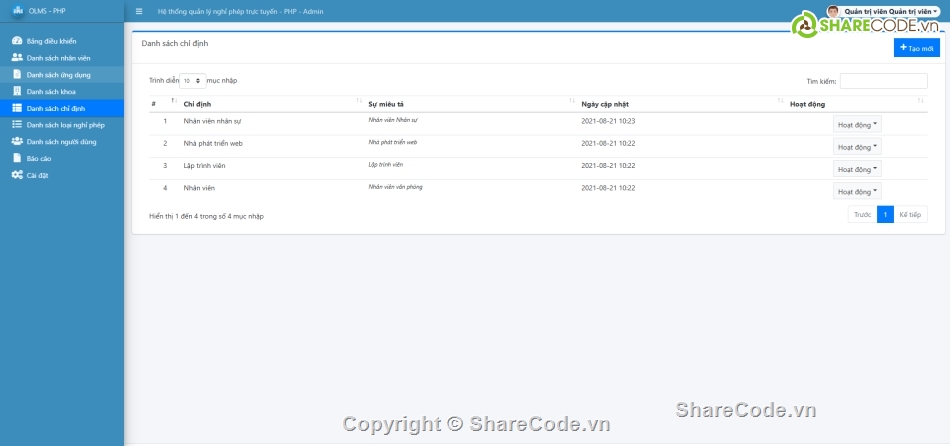Go to the Kế tiếp page
Image resolution: width=950 pixels, height=446 pixels.
(x=910, y=214)
